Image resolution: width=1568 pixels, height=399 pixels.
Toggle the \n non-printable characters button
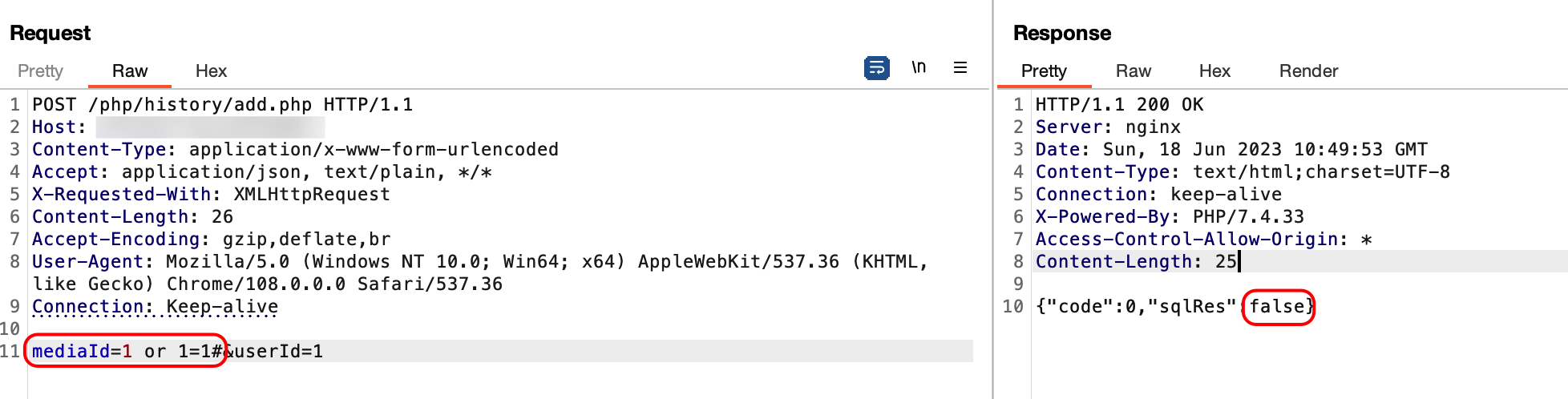tap(919, 68)
